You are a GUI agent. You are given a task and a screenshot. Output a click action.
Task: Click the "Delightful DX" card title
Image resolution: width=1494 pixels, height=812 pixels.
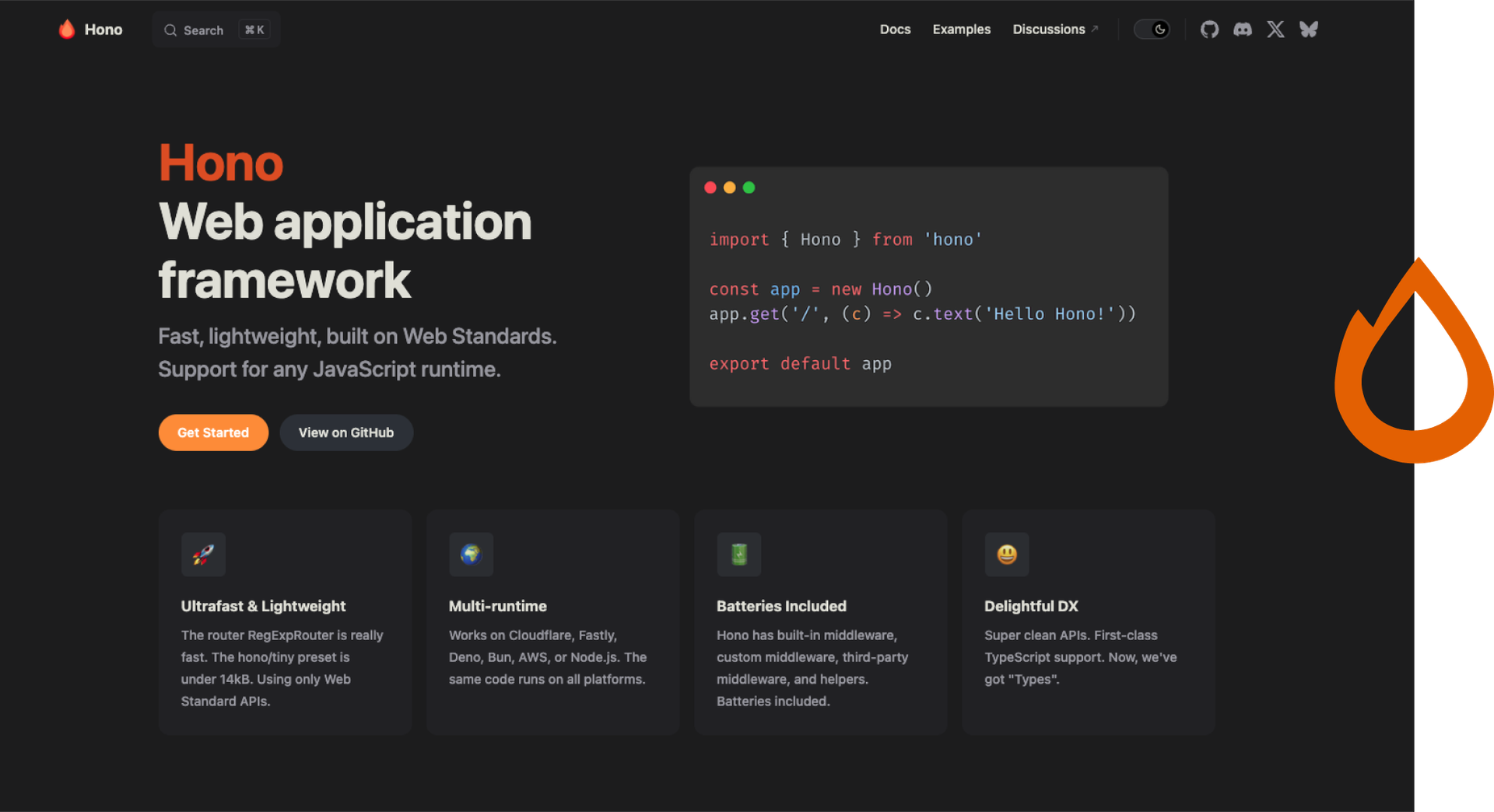pos(1031,606)
